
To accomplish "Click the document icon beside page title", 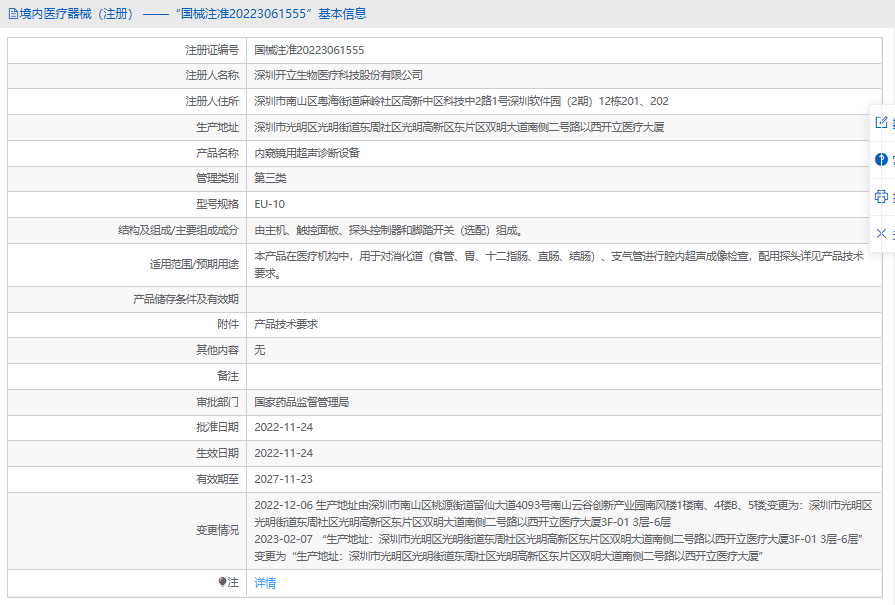I will tap(13, 14).
